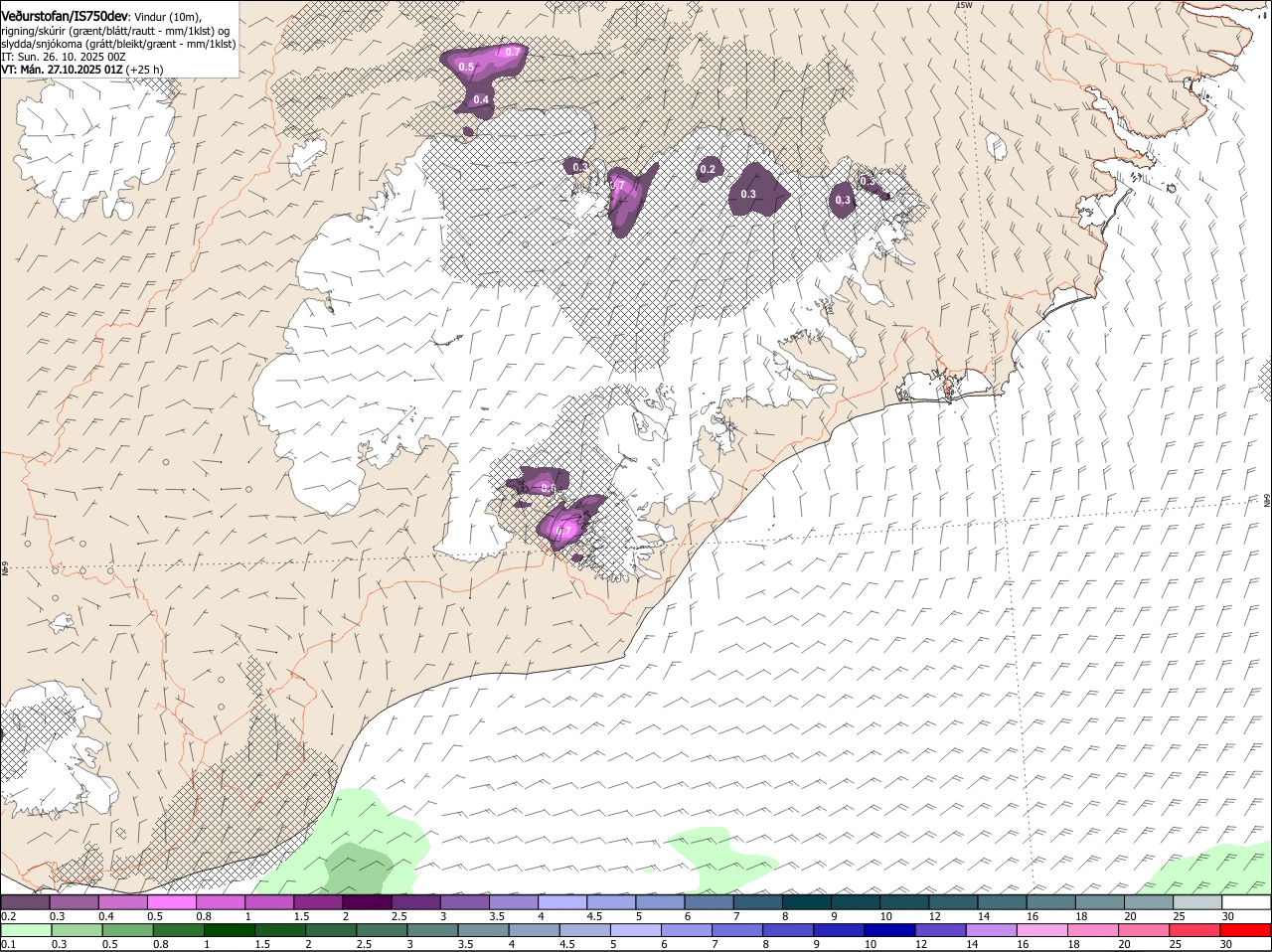This screenshot has height=952, width=1272.
Task: Pick the 8 dark teal snow-scale swatch
Action: (x=807, y=902)
